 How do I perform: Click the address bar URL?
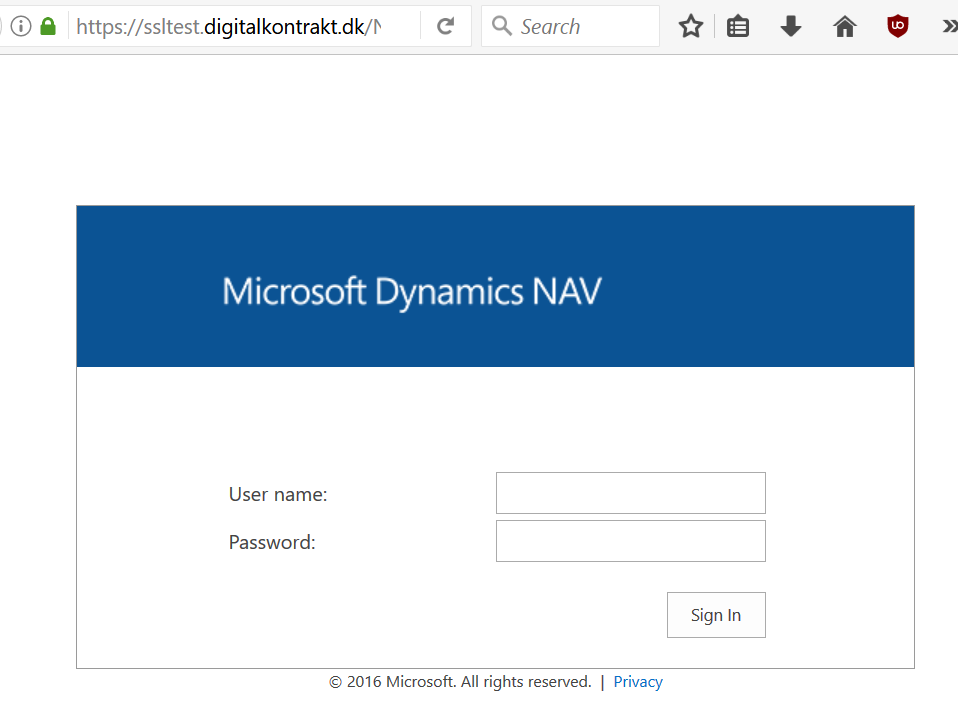point(229,26)
